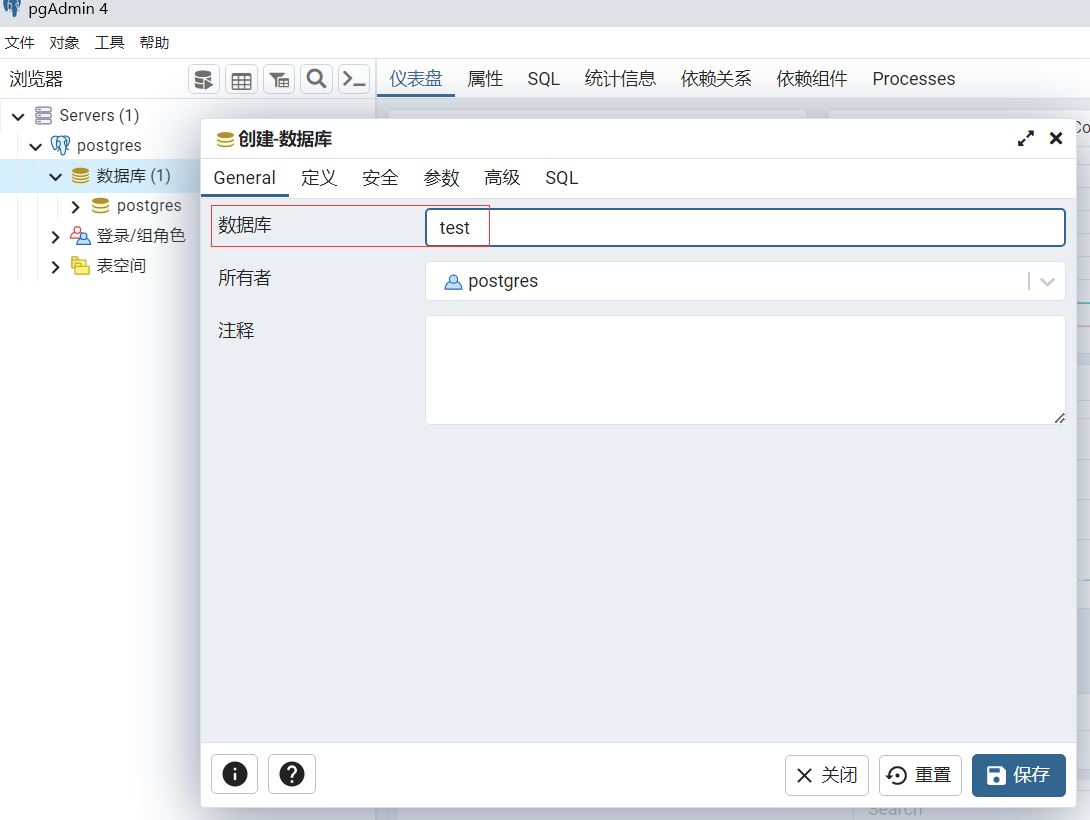Switch to the 定义 tab

[x=319, y=178]
